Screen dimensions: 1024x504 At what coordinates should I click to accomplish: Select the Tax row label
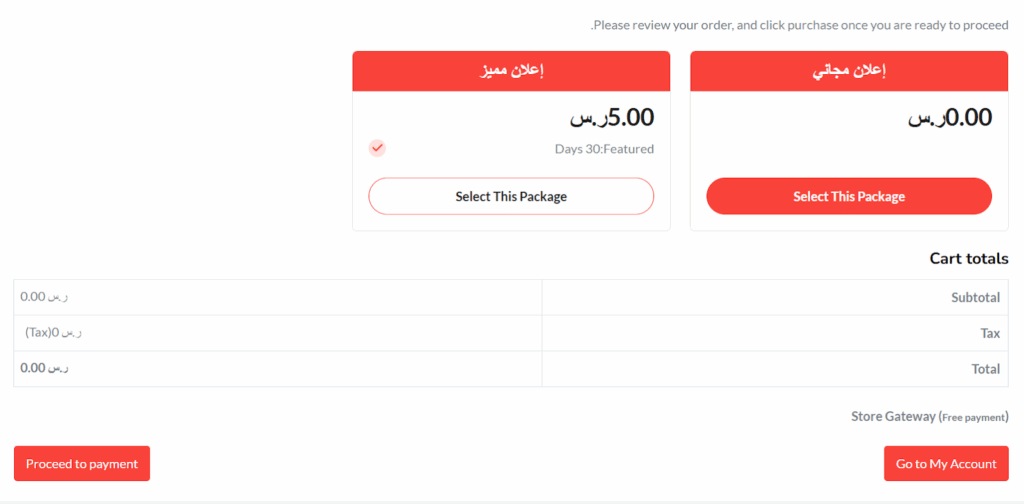pos(989,334)
